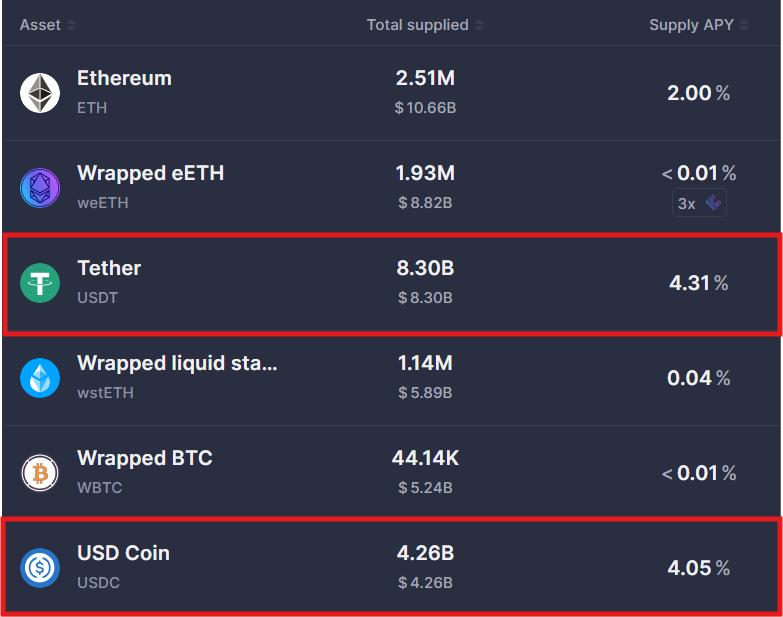Click the 4.05% USDC supply APY

coord(698,568)
